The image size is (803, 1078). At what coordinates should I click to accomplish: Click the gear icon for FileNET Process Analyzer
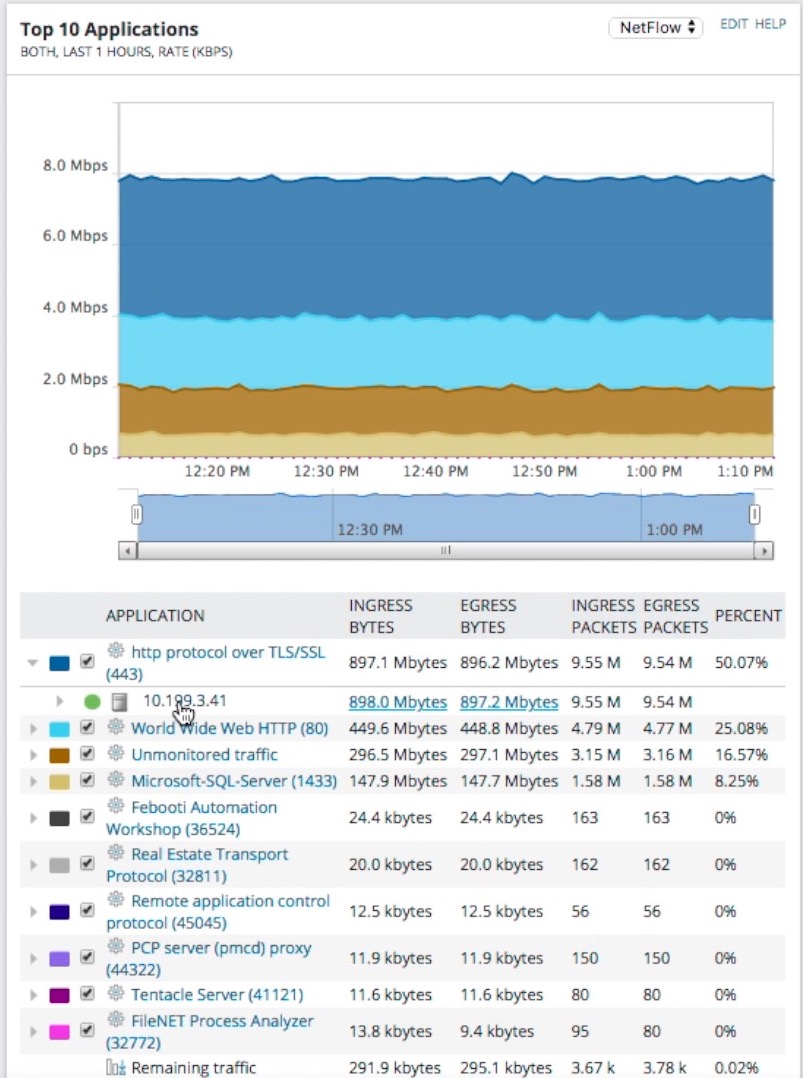pyautogui.click(x=116, y=1019)
